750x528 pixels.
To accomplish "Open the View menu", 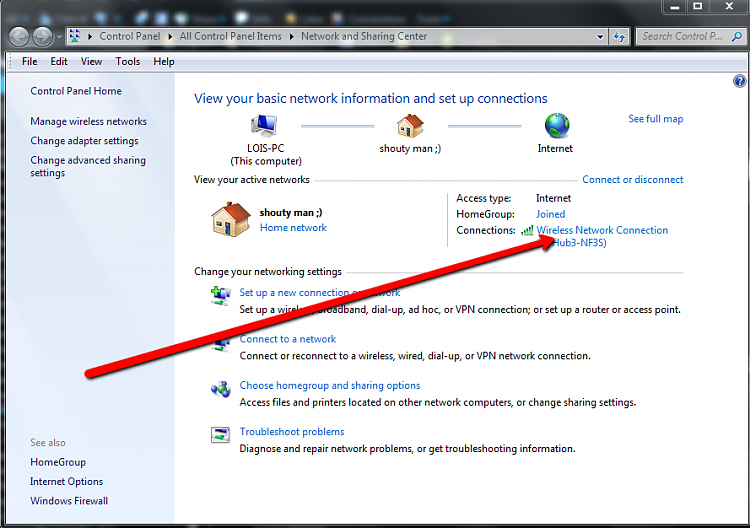I will tap(91, 62).
